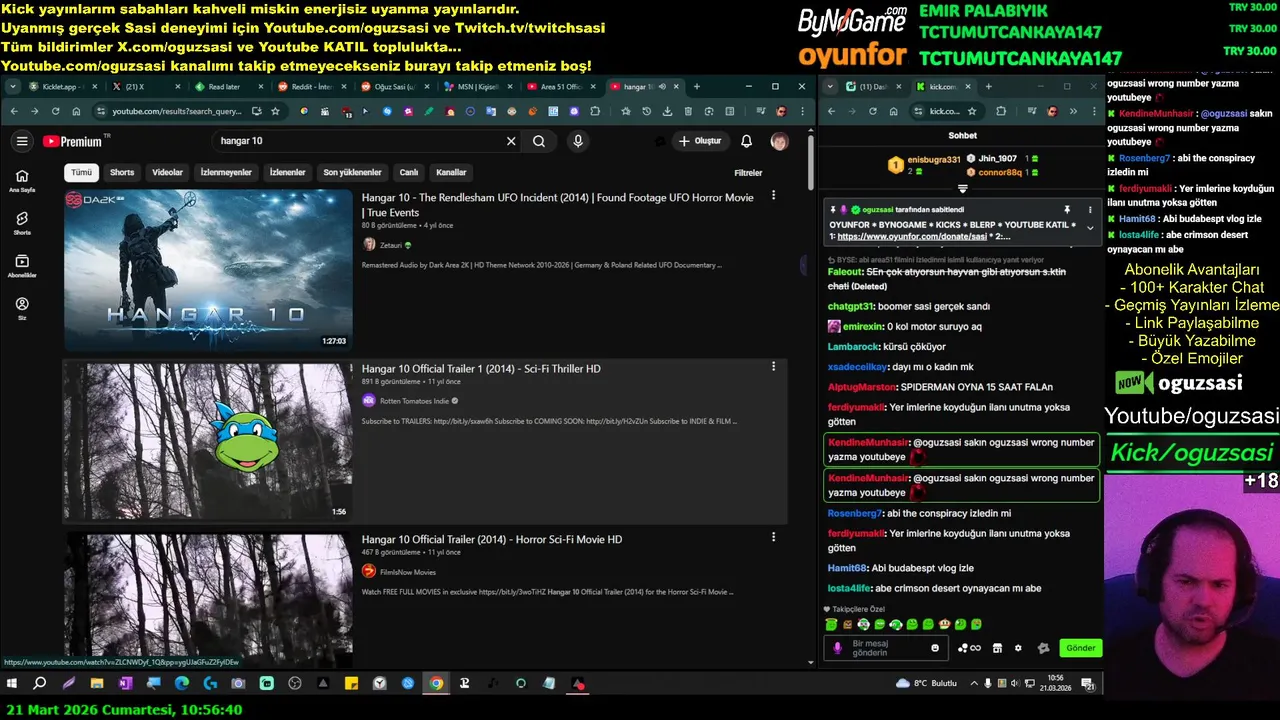Click the Oluştur create button
Viewport: 1280px width, 720px height.
point(700,141)
